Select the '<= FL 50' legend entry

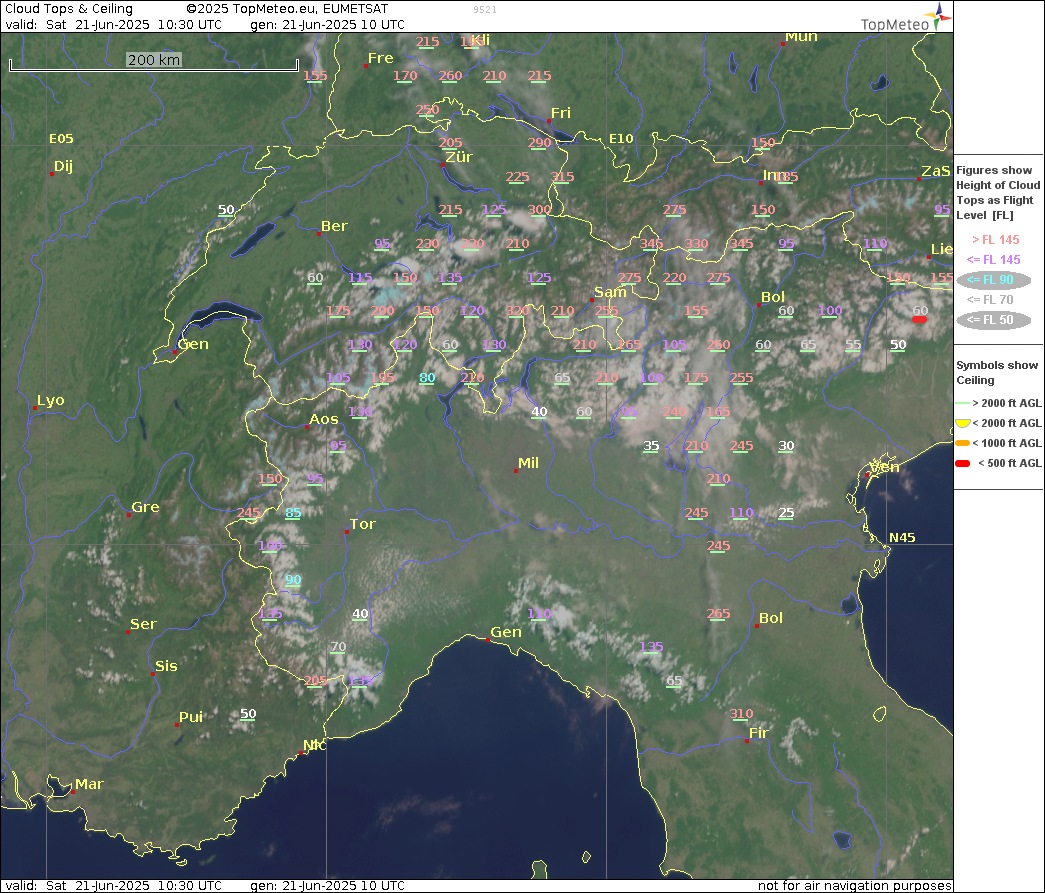(x=994, y=320)
